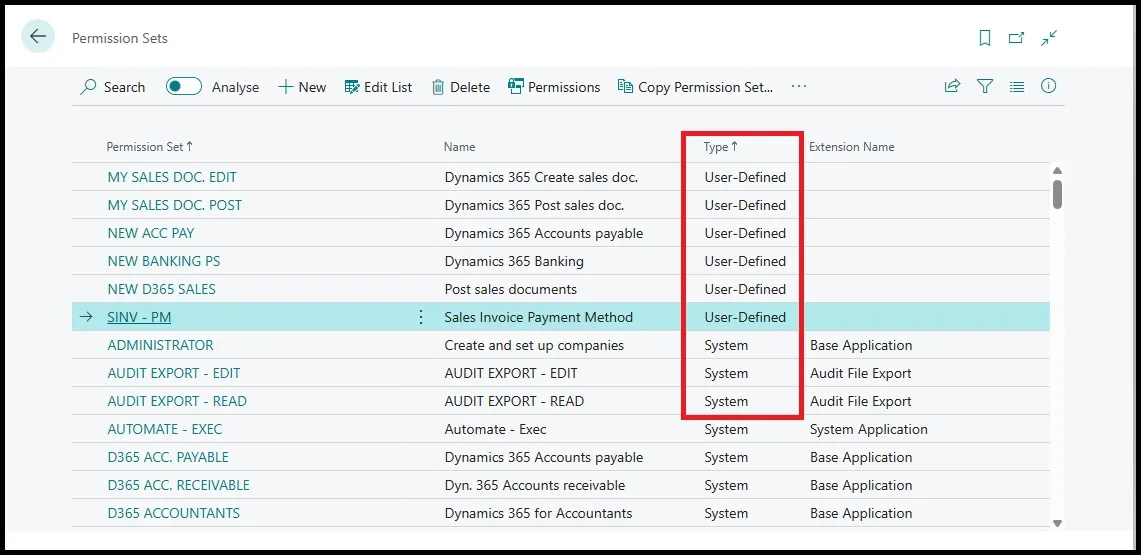
Task: Select 'Dynamics 365 for Accountants' cell
Action: tap(538, 514)
